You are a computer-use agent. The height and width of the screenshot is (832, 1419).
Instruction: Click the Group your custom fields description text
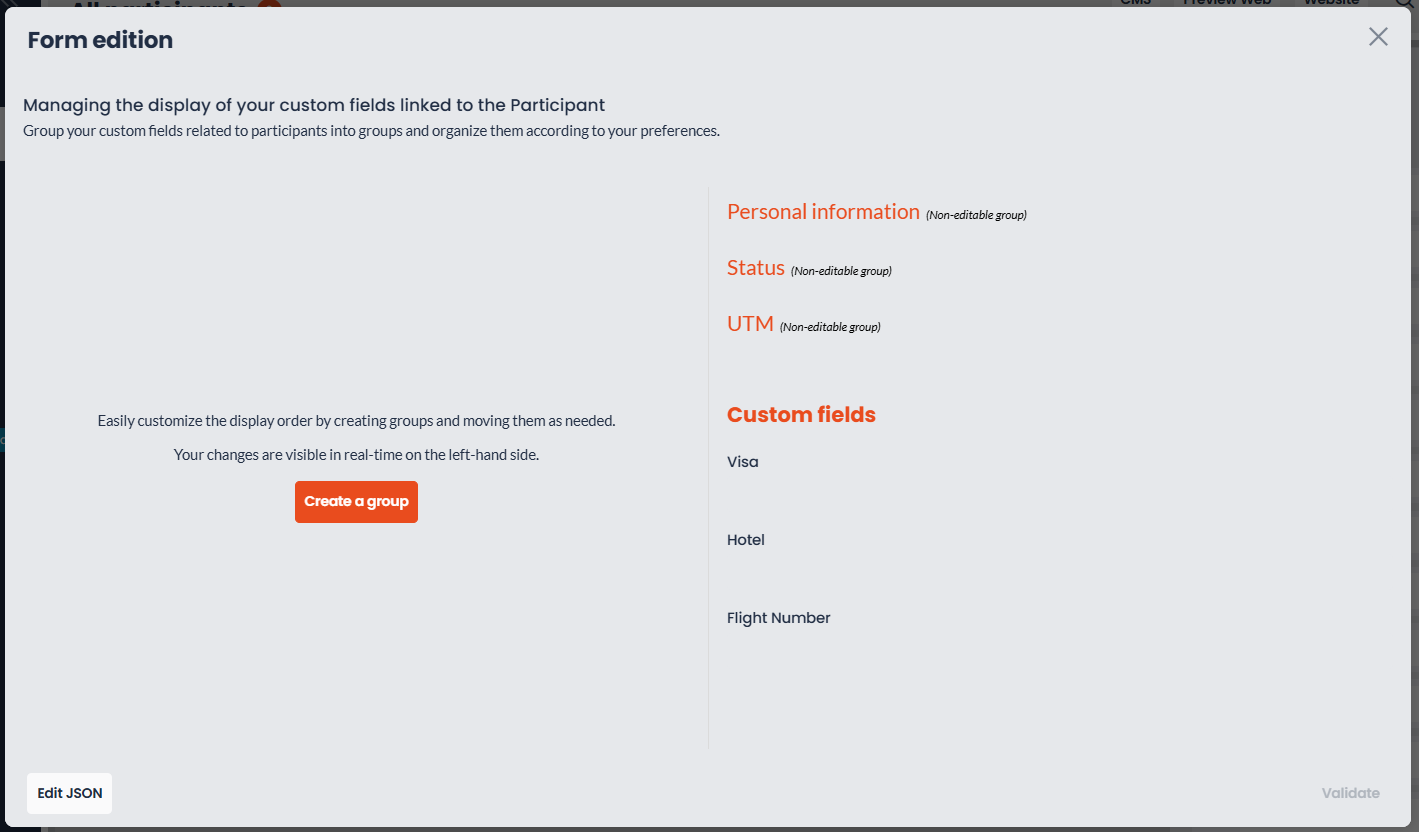[371, 131]
